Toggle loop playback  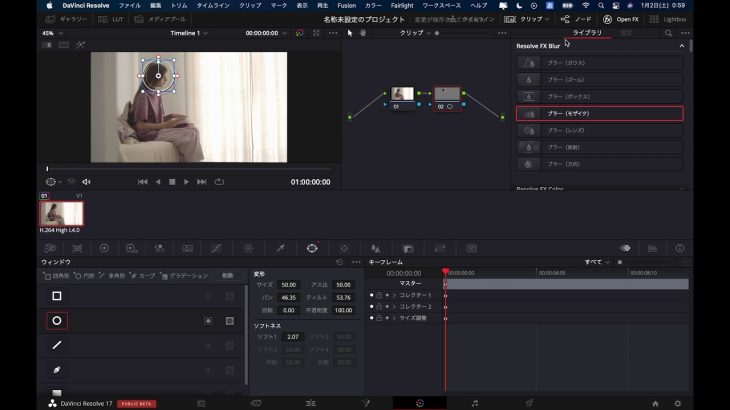219,182
